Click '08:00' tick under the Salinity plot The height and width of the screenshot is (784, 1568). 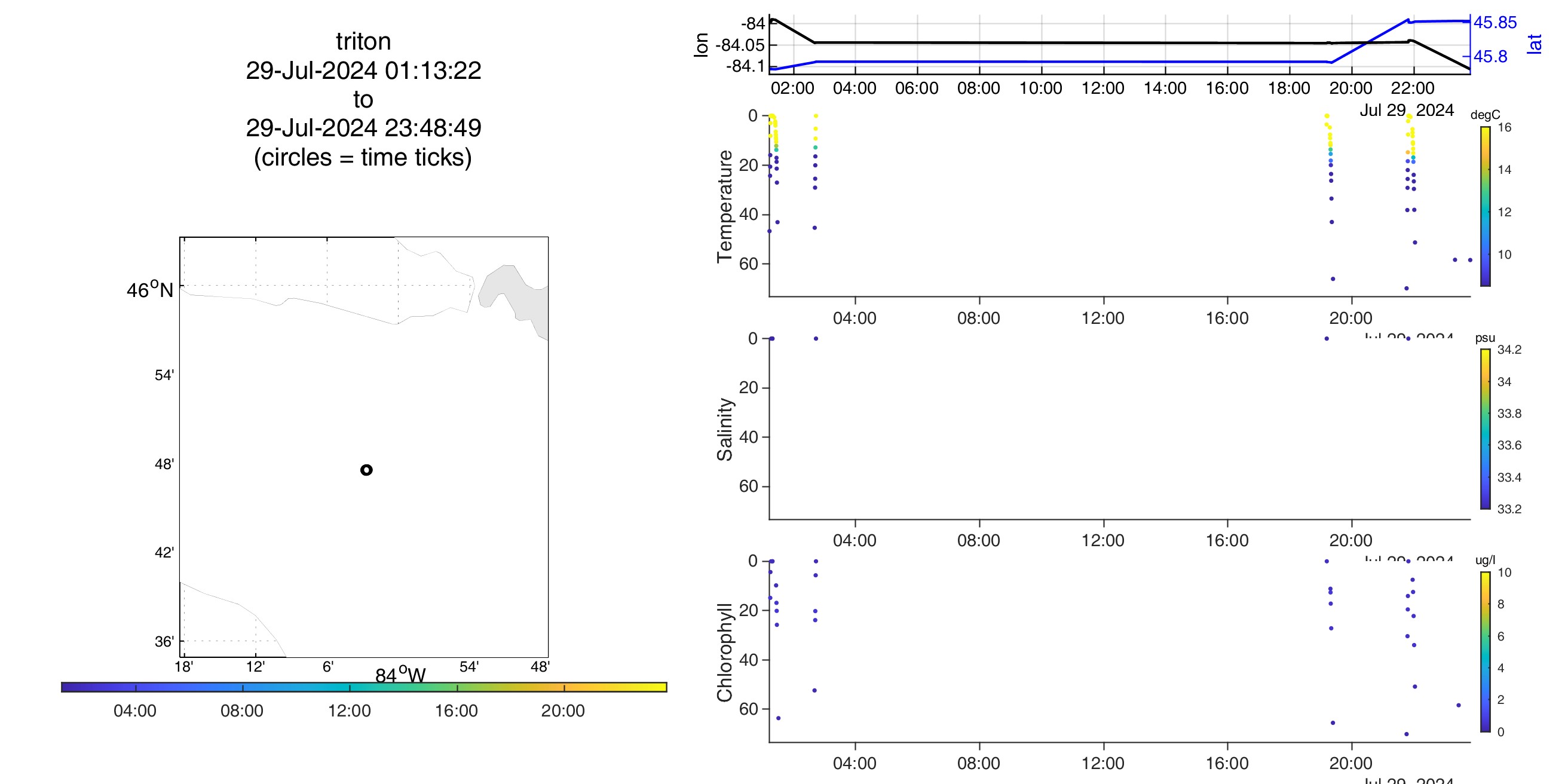tap(979, 541)
